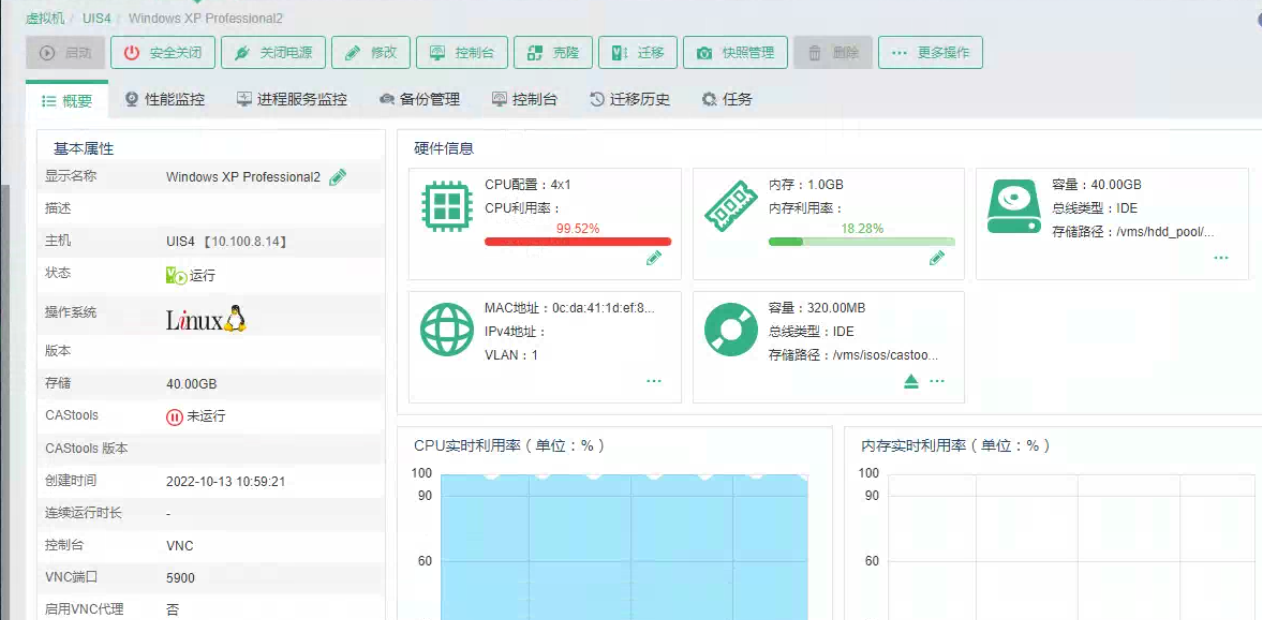1262x620 pixels.
Task: Click the running status icon
Action: coord(176,275)
